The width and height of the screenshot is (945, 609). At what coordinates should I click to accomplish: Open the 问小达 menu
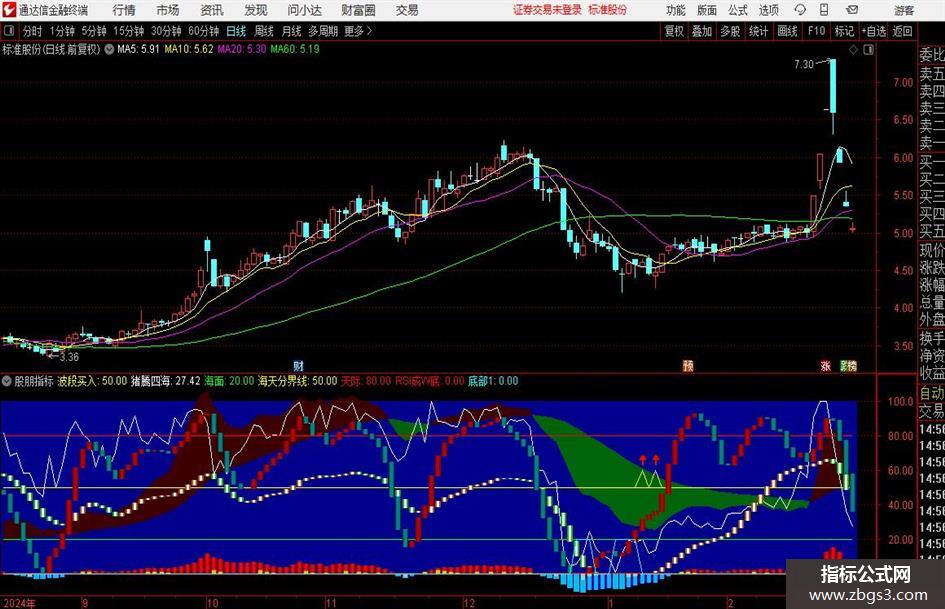point(304,10)
